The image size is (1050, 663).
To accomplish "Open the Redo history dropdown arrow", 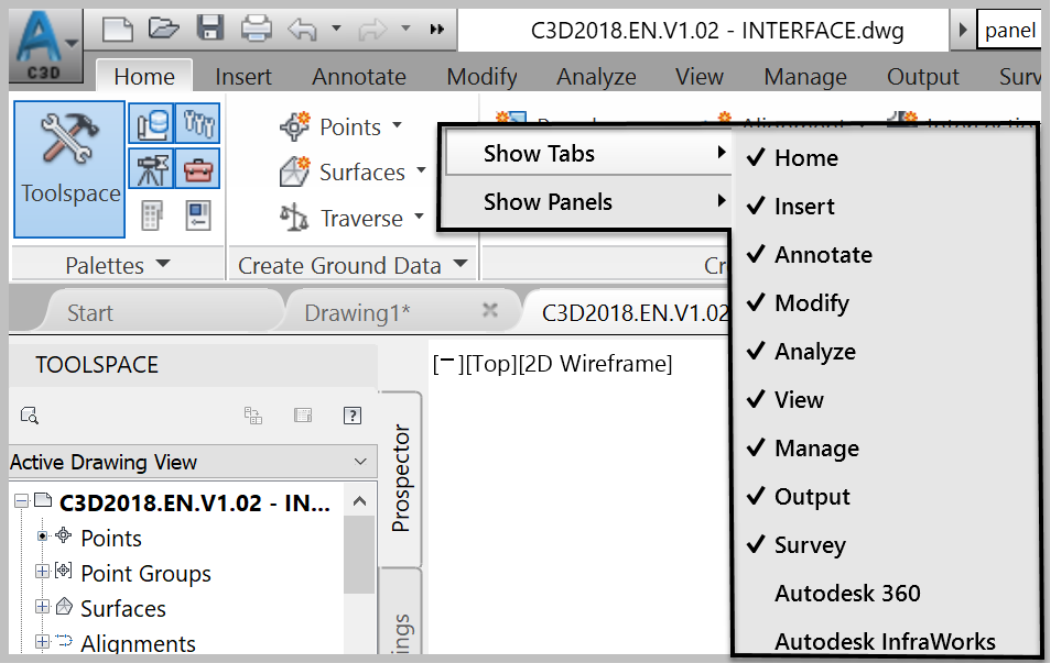I will click(x=405, y=29).
